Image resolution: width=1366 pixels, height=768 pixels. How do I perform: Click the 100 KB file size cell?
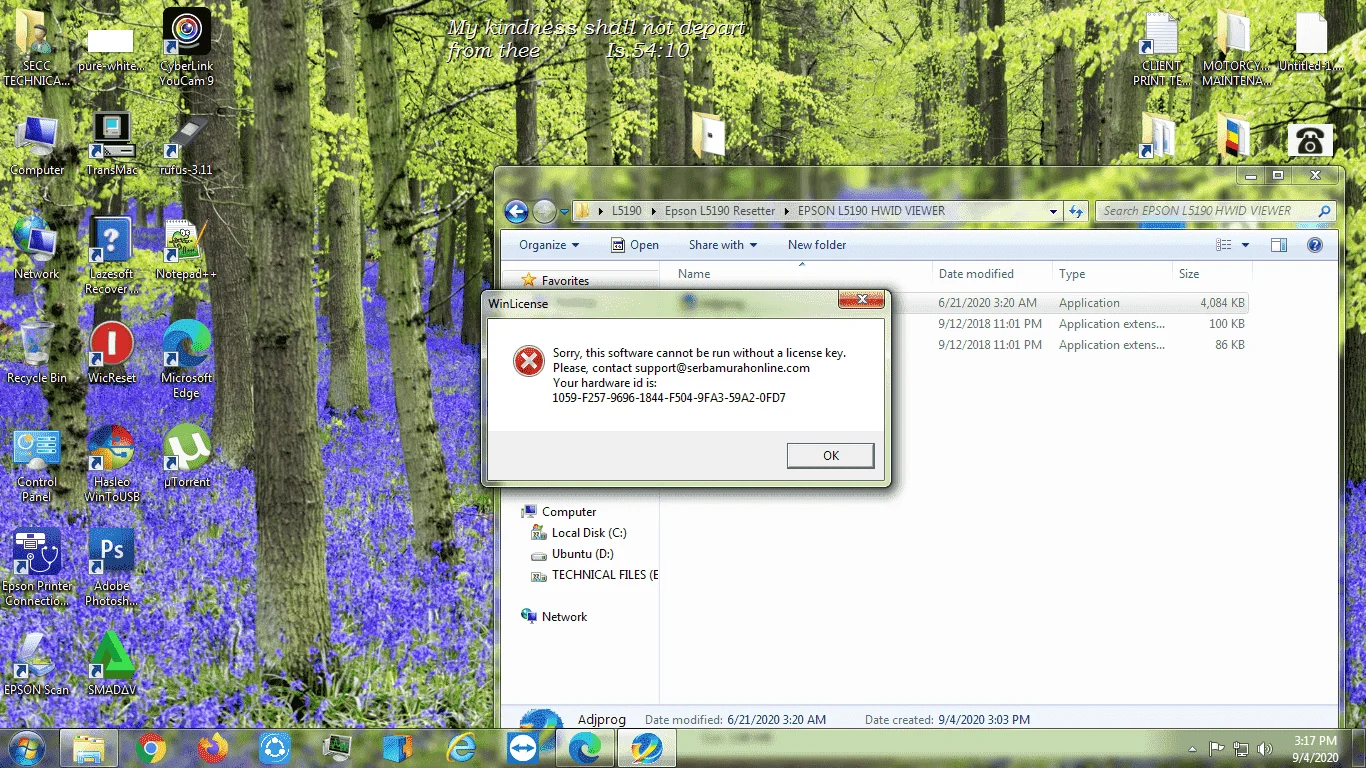(x=1226, y=324)
